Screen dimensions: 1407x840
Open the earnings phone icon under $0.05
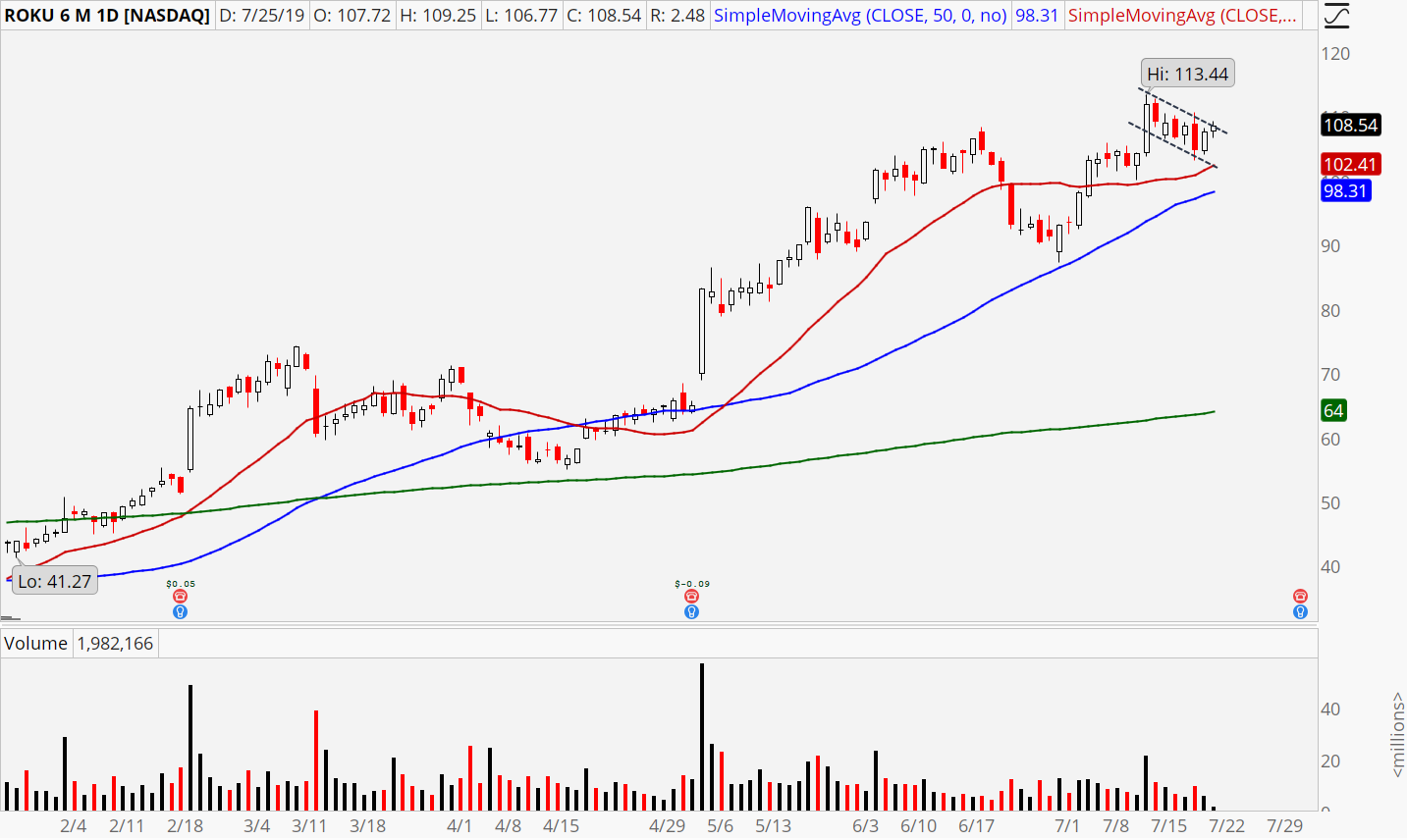click(180, 597)
